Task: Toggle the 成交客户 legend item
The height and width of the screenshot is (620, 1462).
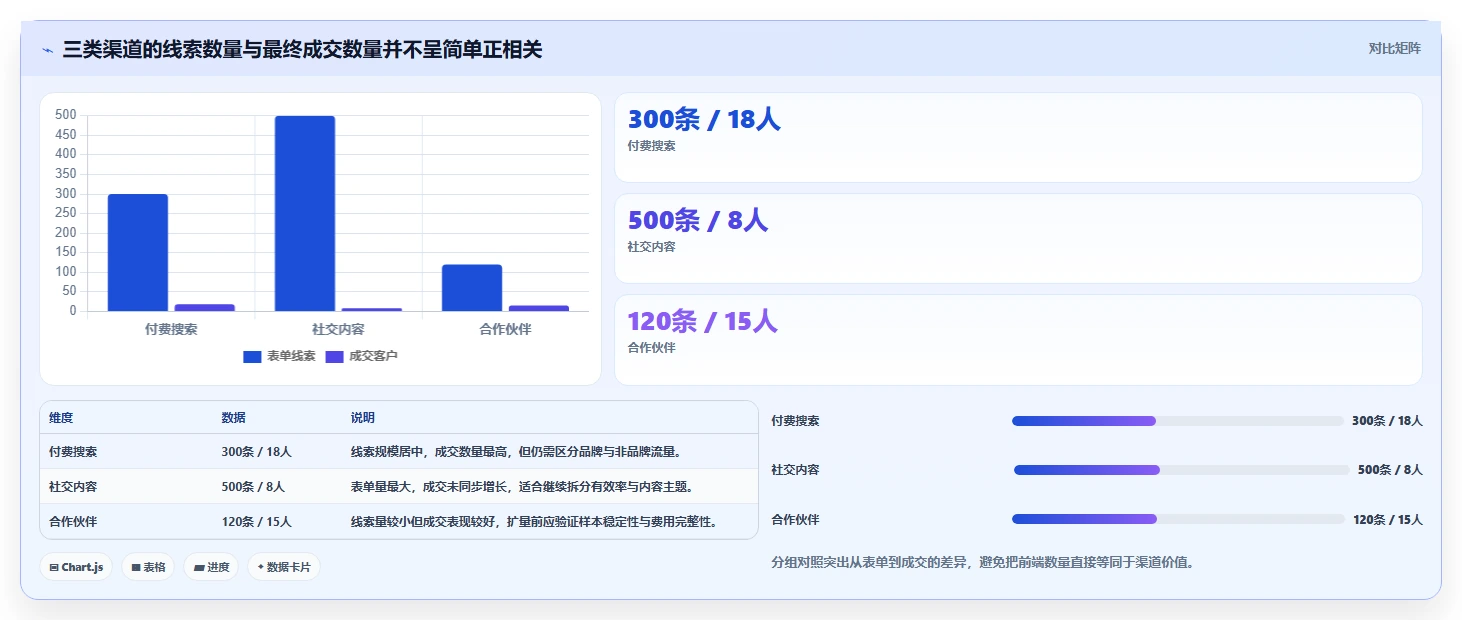Action: (x=362, y=356)
